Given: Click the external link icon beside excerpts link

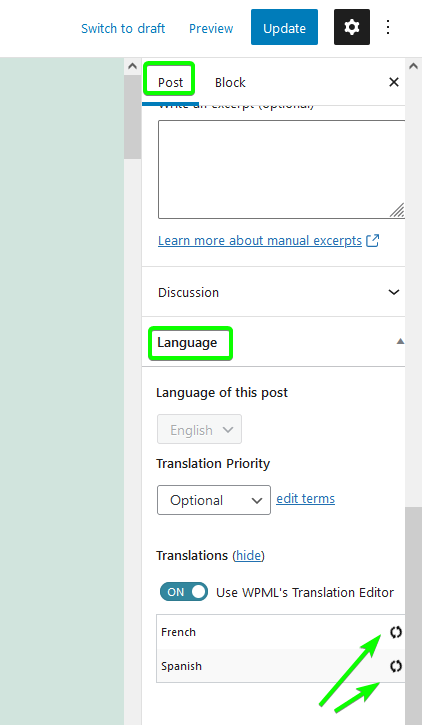Looking at the screenshot, I should (x=373, y=240).
